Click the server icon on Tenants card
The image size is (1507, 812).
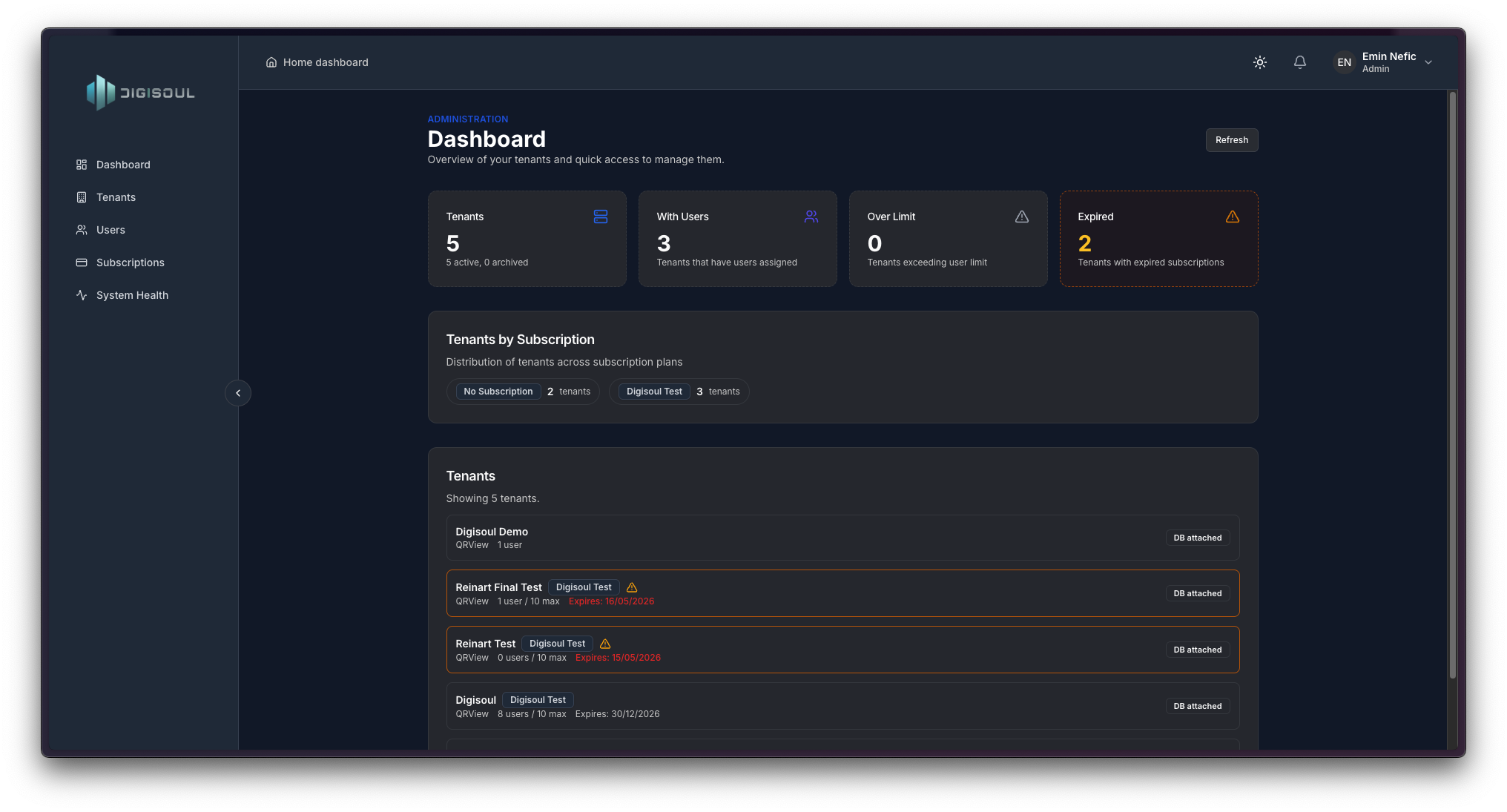click(601, 217)
